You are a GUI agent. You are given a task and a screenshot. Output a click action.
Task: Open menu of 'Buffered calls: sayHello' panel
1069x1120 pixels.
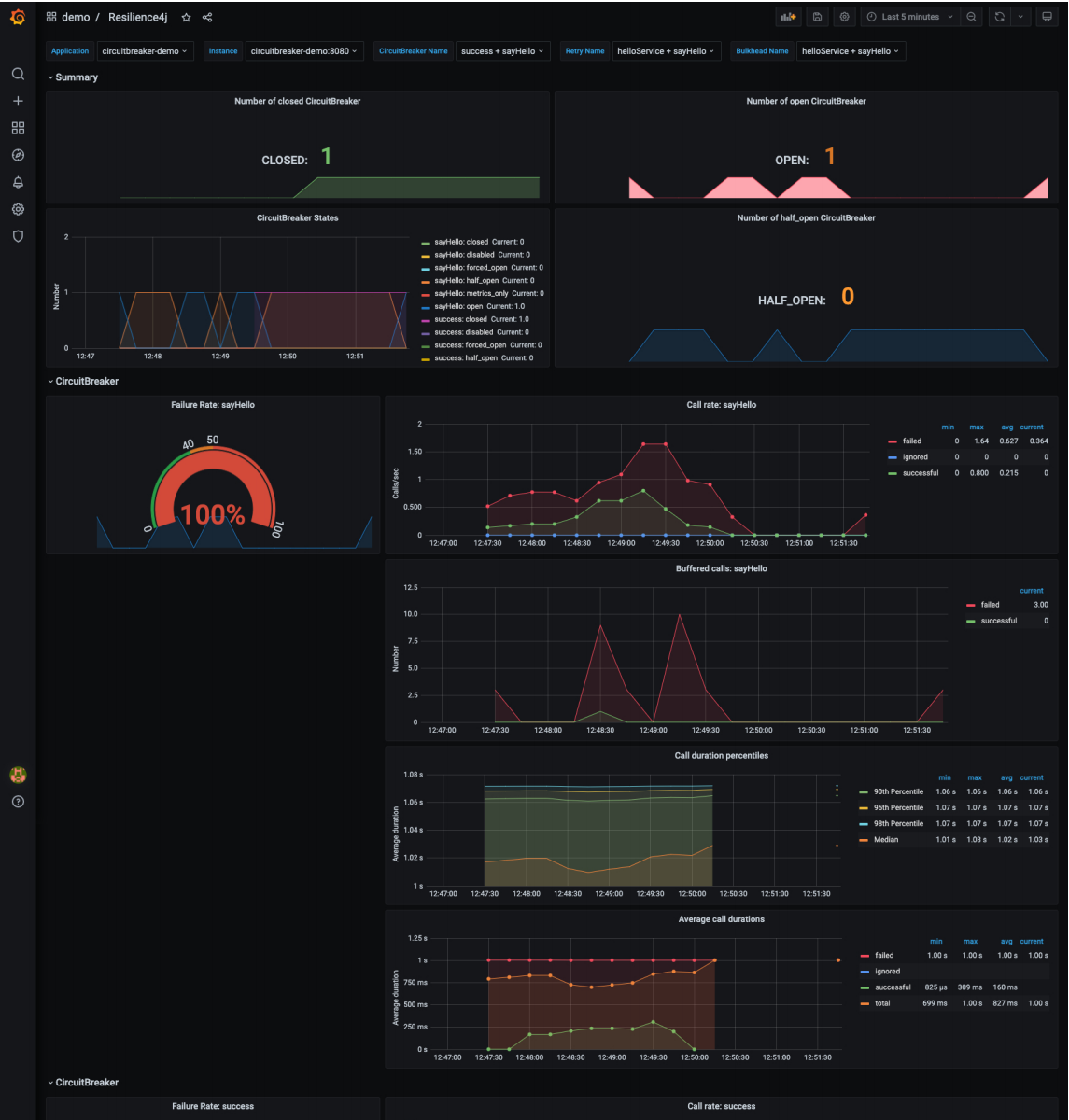tap(721, 568)
